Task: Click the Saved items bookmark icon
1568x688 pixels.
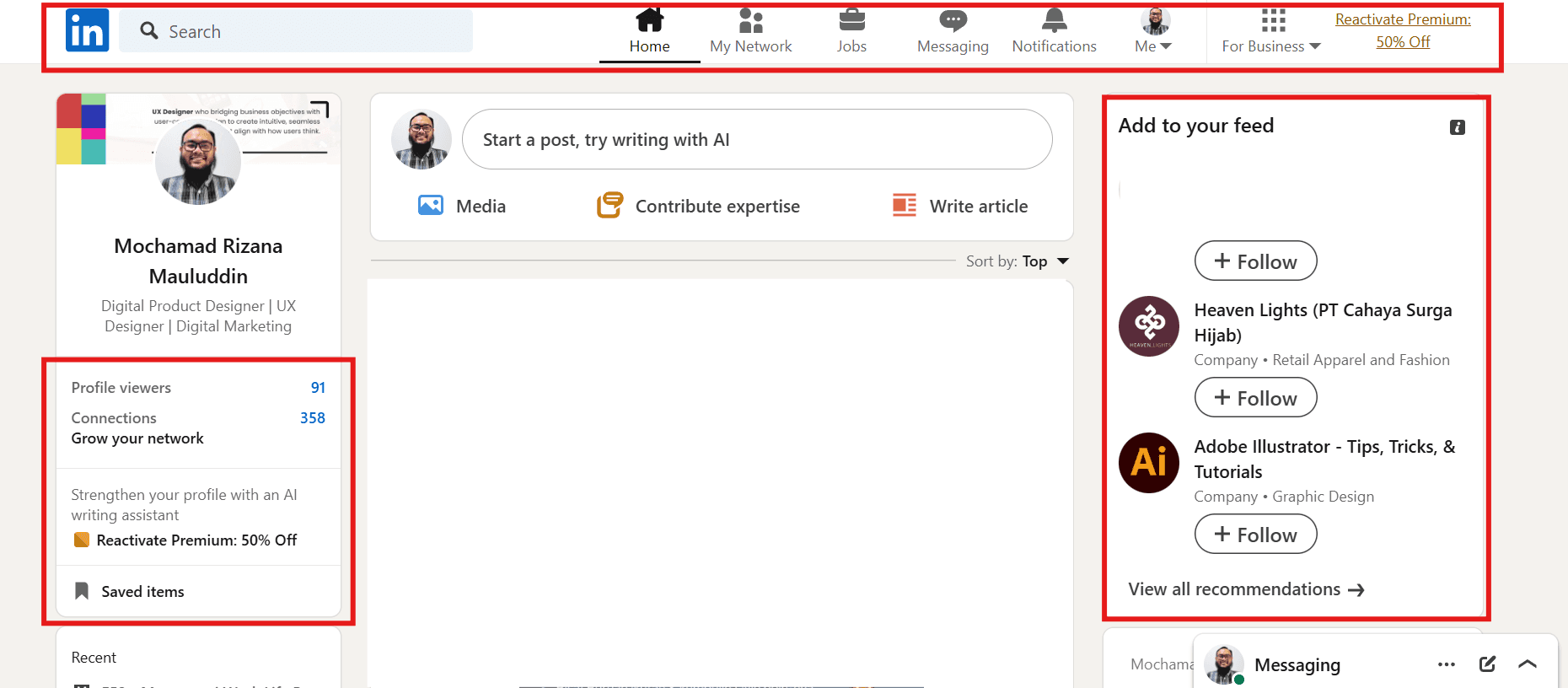Action: [82, 591]
